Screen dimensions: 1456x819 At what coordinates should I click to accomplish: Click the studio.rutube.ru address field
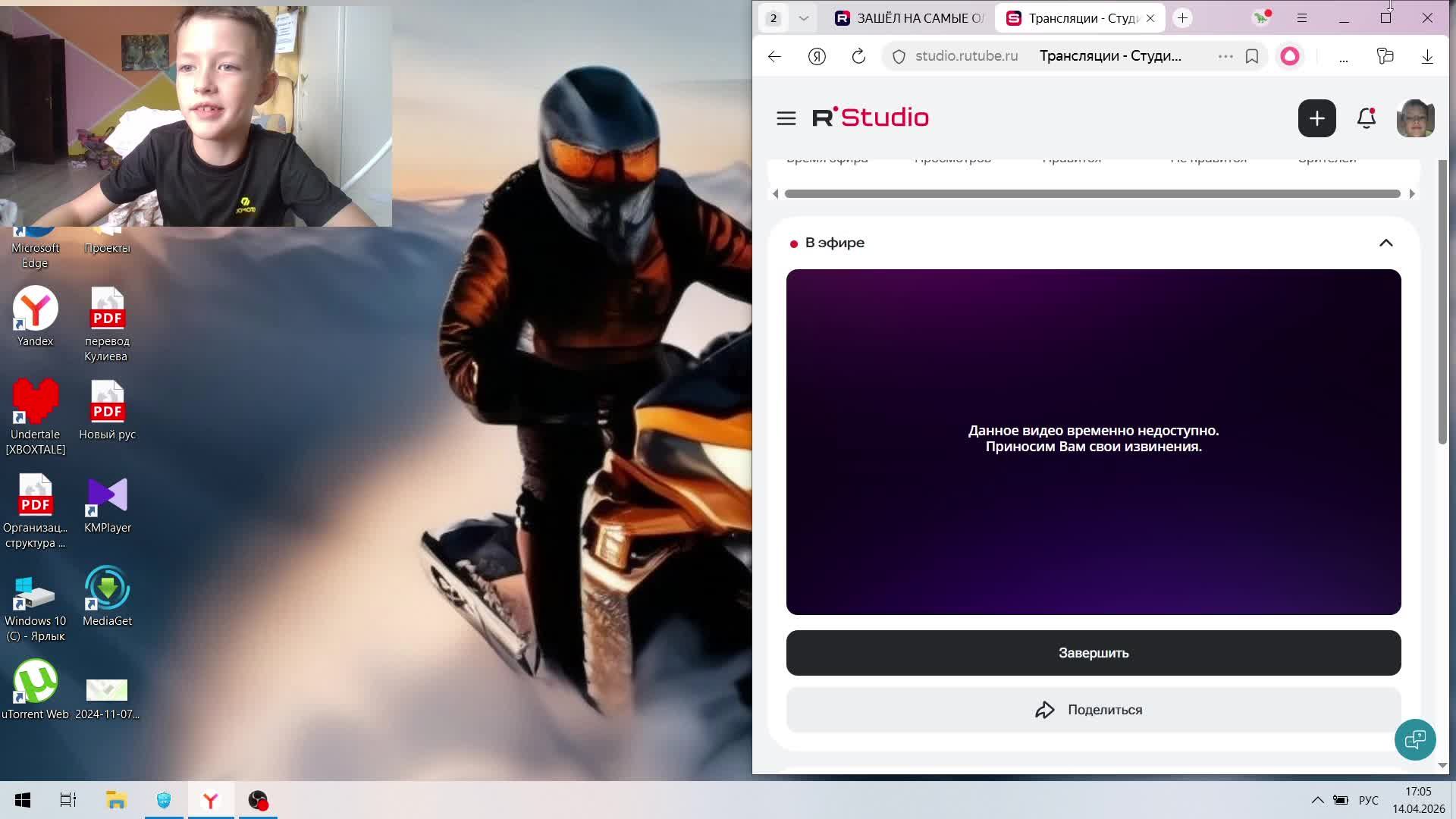pos(966,56)
